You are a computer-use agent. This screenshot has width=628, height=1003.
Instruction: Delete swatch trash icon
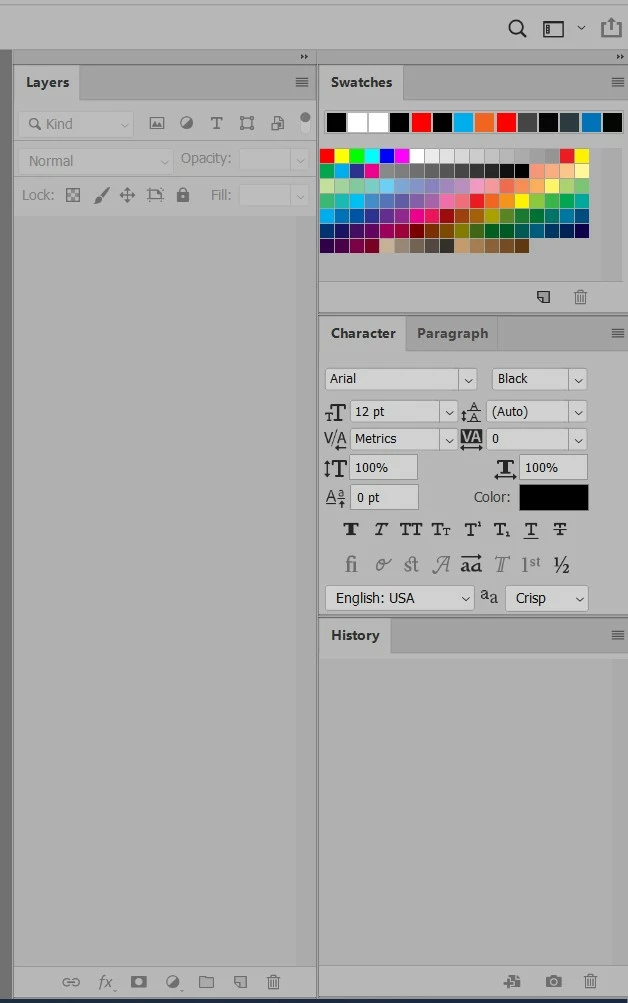(580, 297)
